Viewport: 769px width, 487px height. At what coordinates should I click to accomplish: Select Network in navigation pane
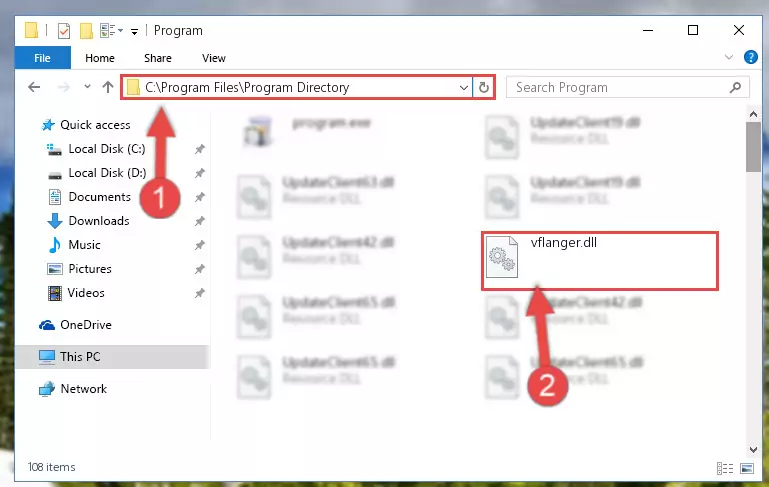point(83,389)
